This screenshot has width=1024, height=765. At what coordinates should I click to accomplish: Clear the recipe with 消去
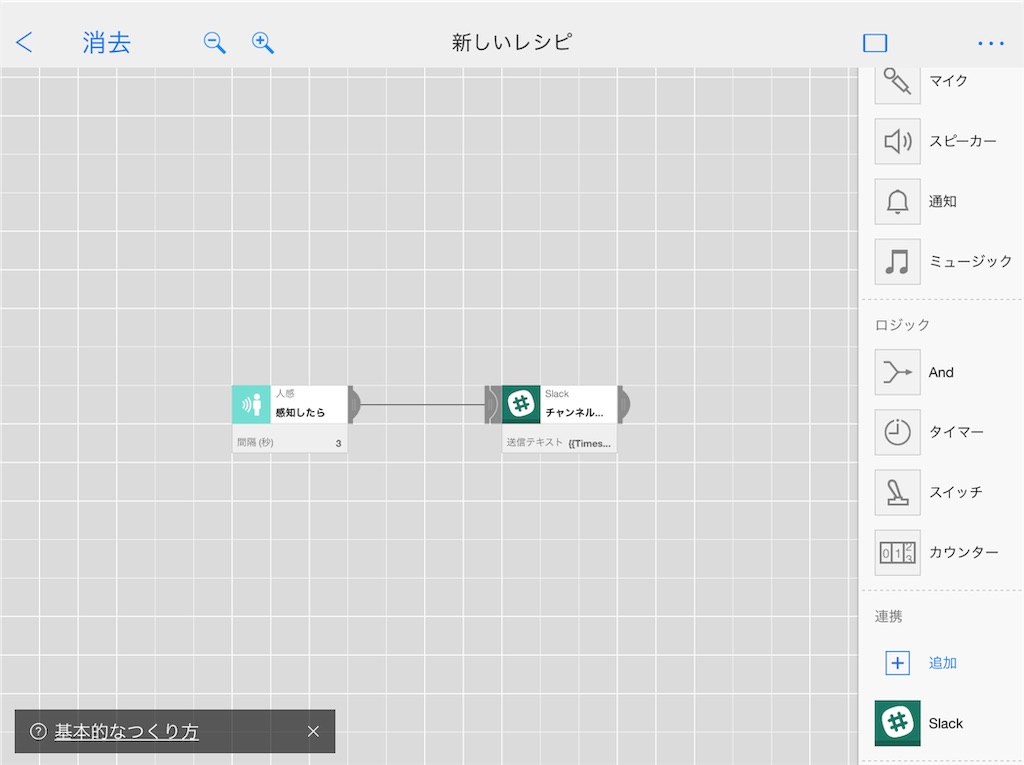(106, 43)
